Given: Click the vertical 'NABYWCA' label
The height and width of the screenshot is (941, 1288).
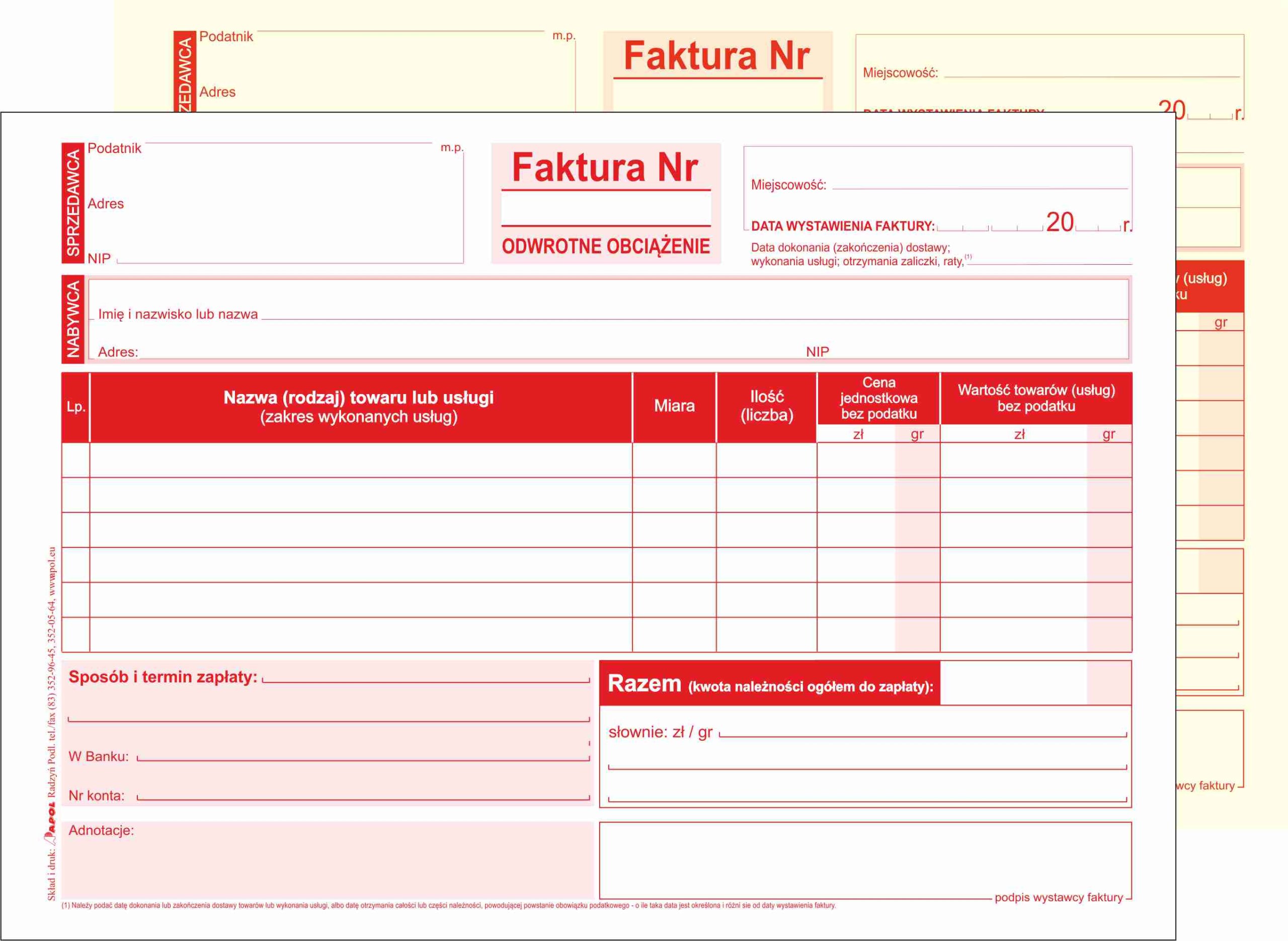Looking at the screenshot, I should click(x=73, y=320).
